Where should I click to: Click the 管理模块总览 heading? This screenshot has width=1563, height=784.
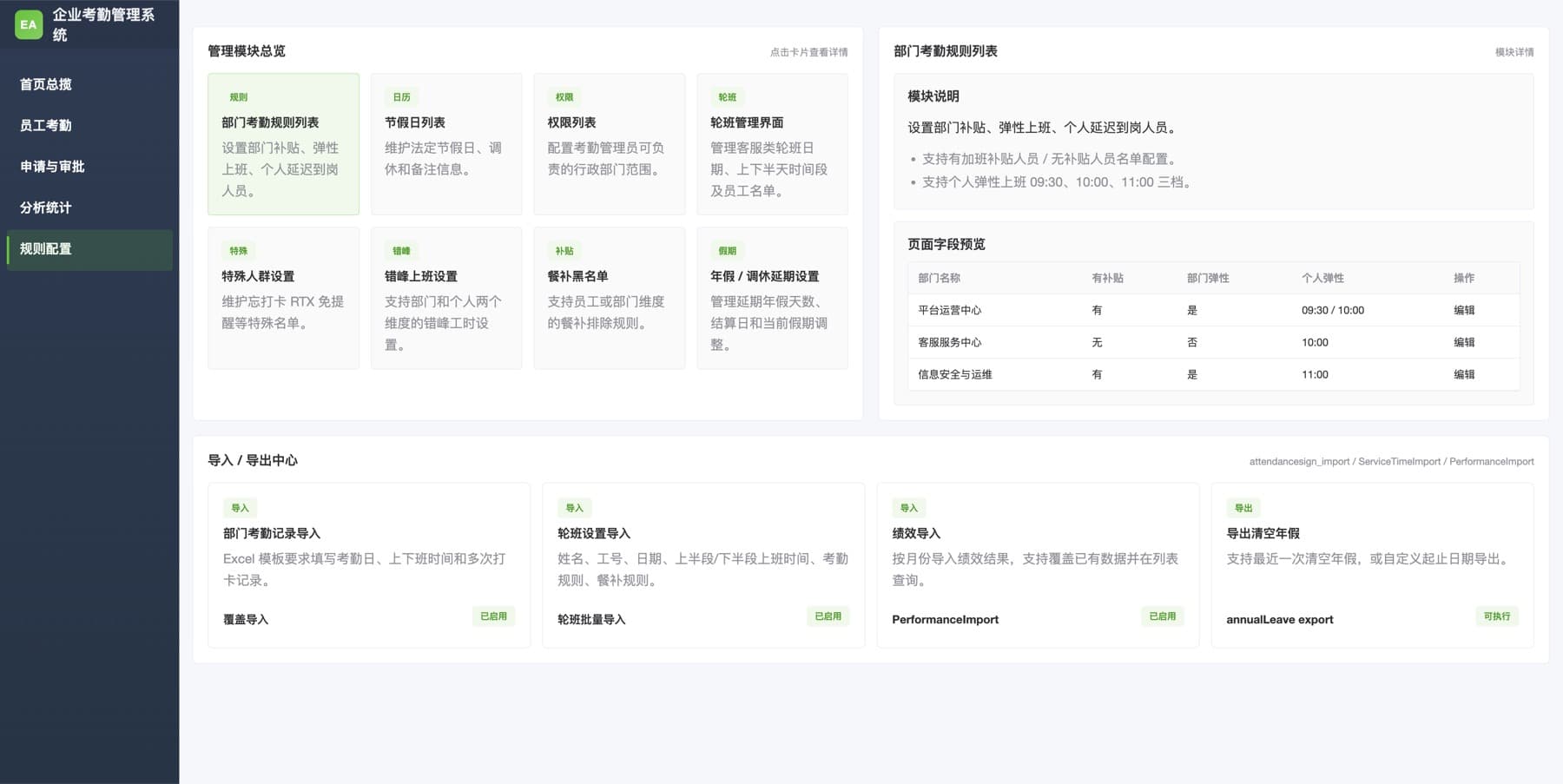pyautogui.click(x=247, y=51)
